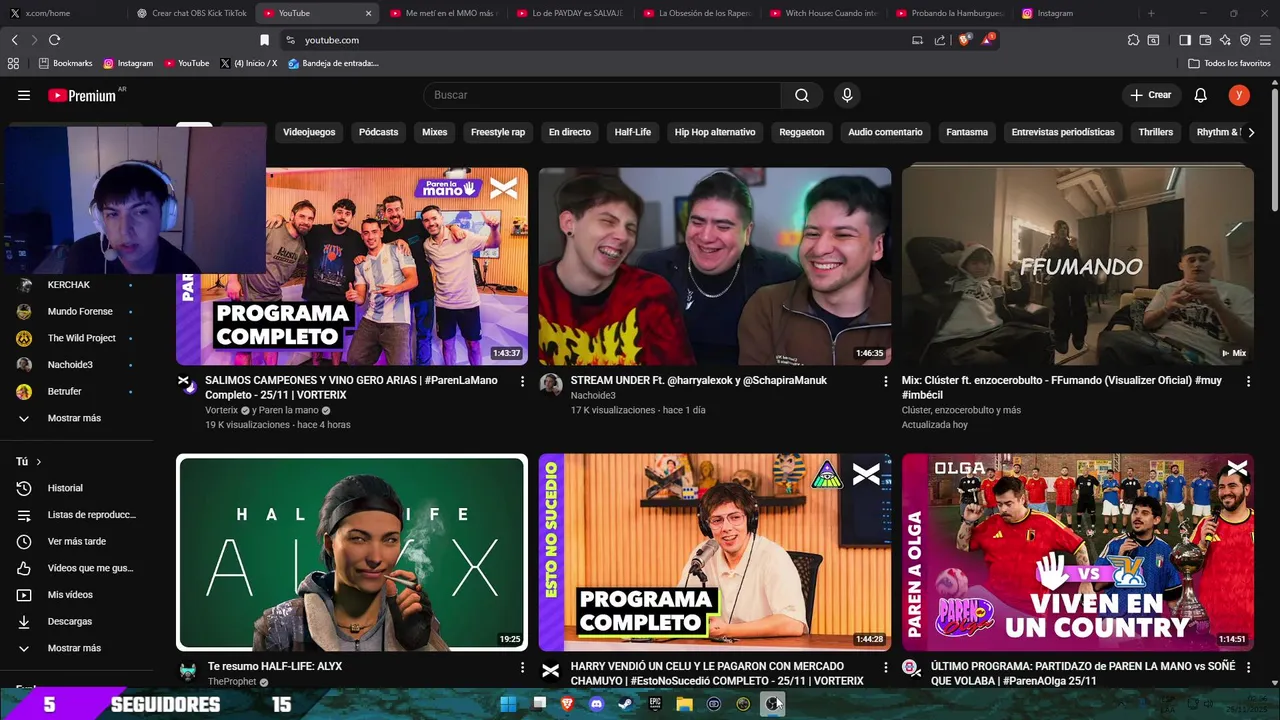Open the Crear menu button

click(x=1151, y=95)
